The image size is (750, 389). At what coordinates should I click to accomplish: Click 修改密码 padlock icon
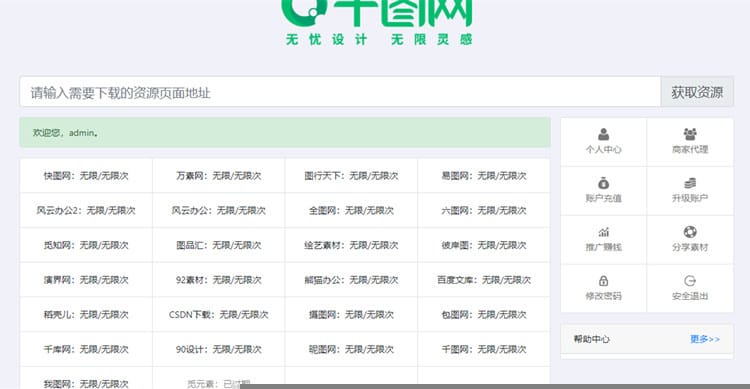pyautogui.click(x=604, y=280)
